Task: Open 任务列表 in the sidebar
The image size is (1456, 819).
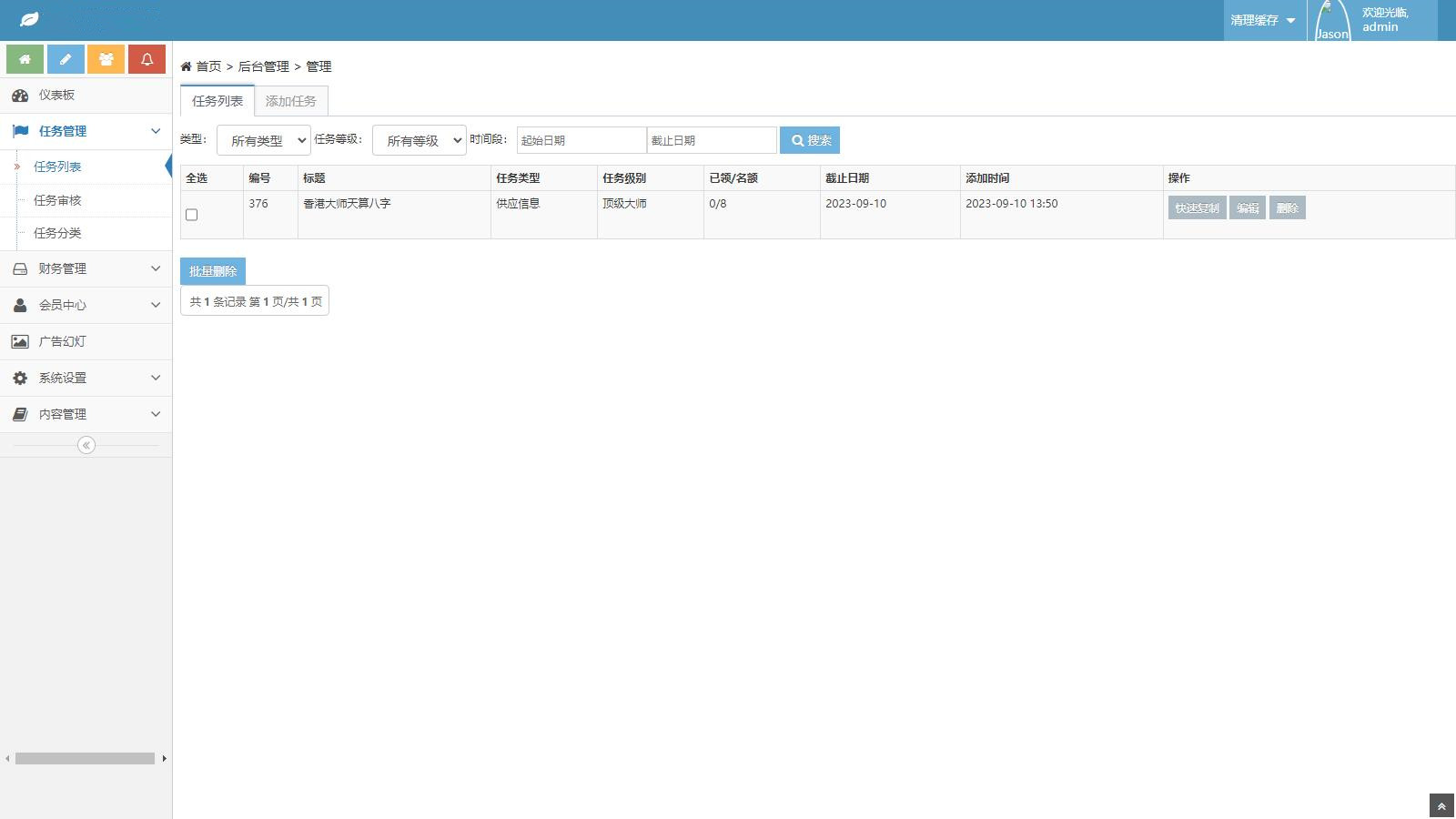Action: tap(57, 167)
